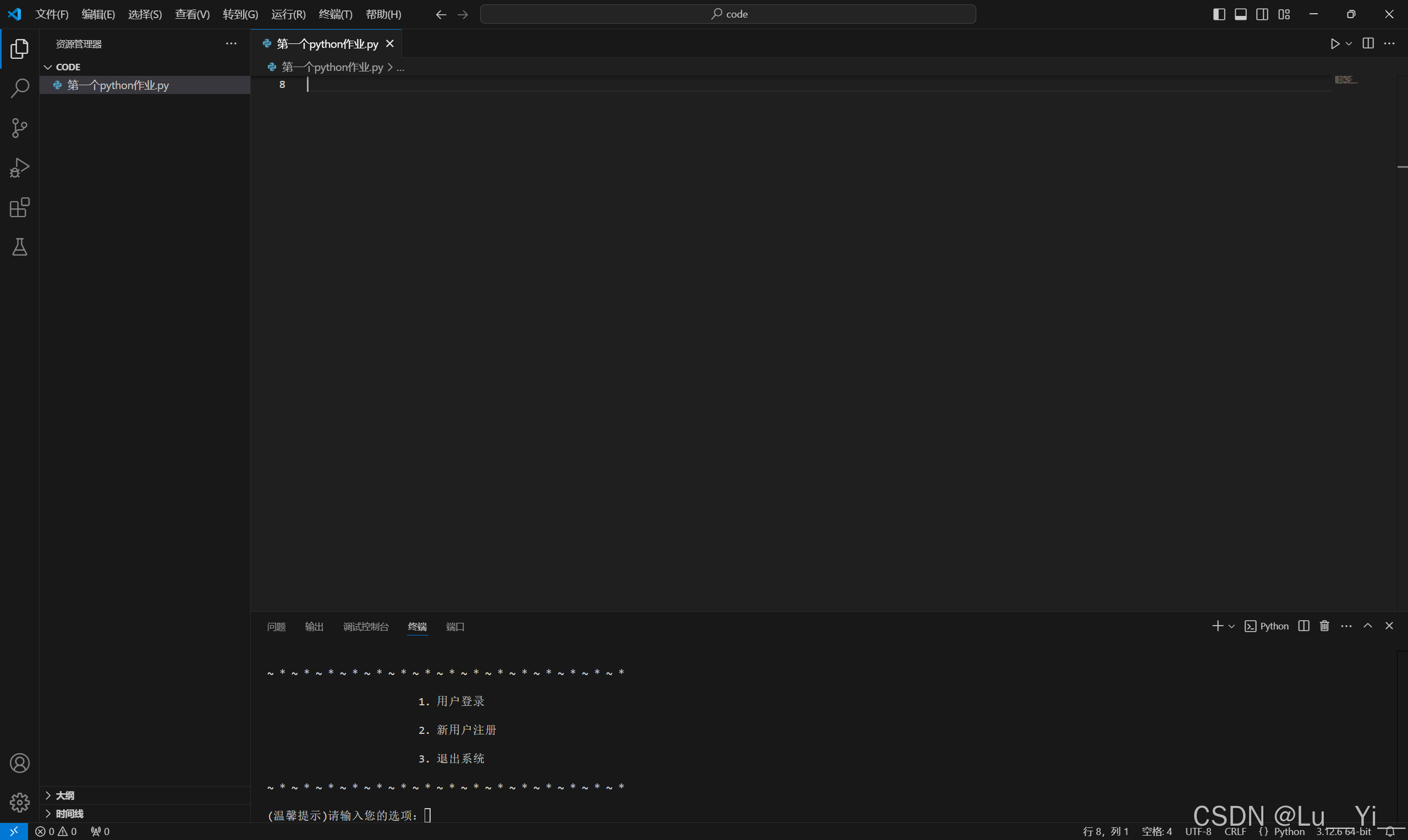This screenshot has height=840, width=1408.
Task: Toggle secondary side bar layout button
Action: pyautogui.click(x=1262, y=14)
